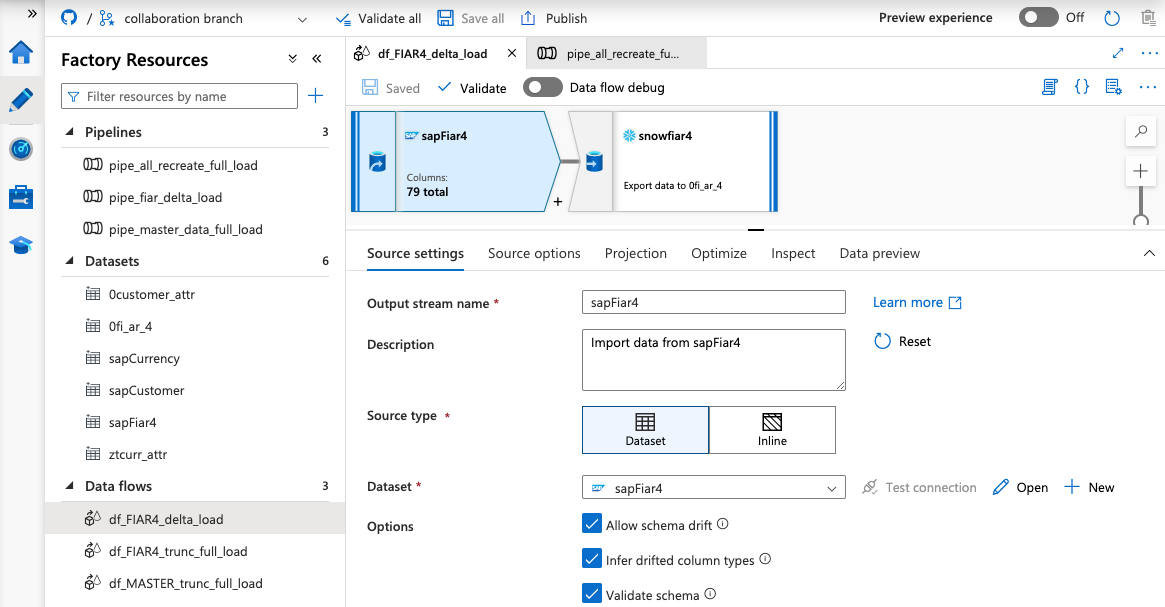View the JSON code with the braces icon
Screen dimensions: 1165x607
tap(1081, 87)
